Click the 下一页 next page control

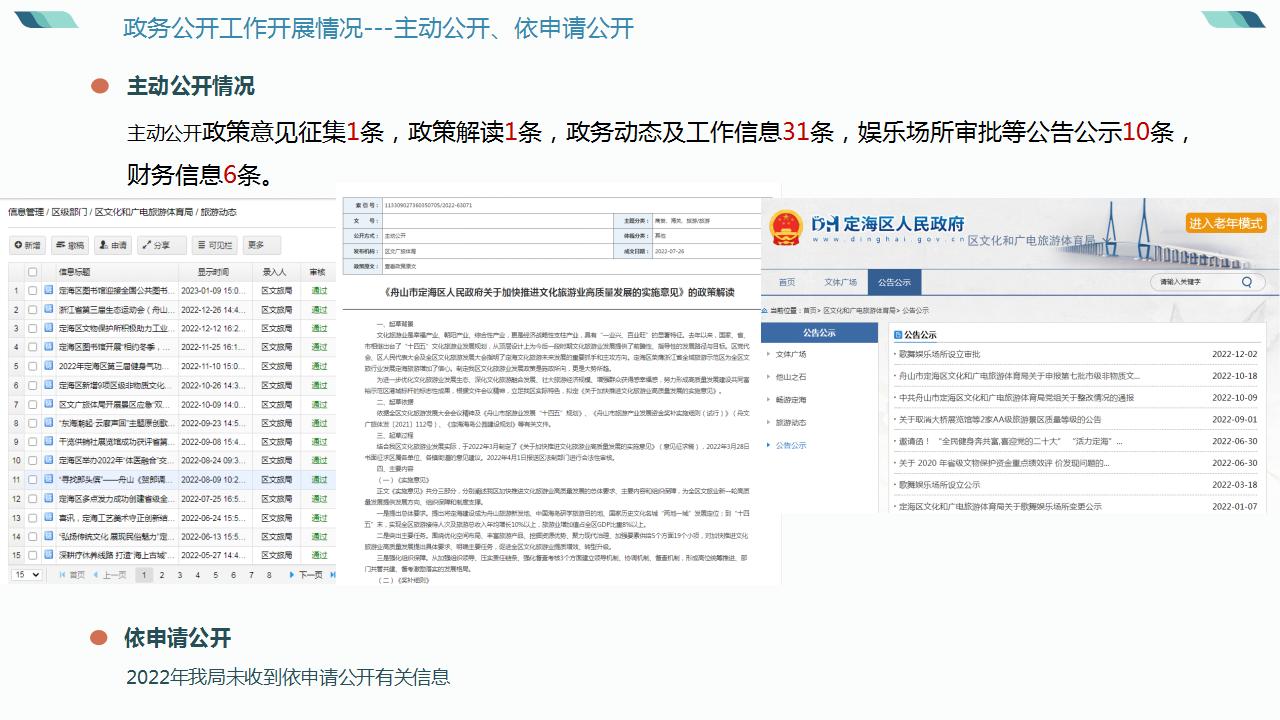(x=307, y=575)
